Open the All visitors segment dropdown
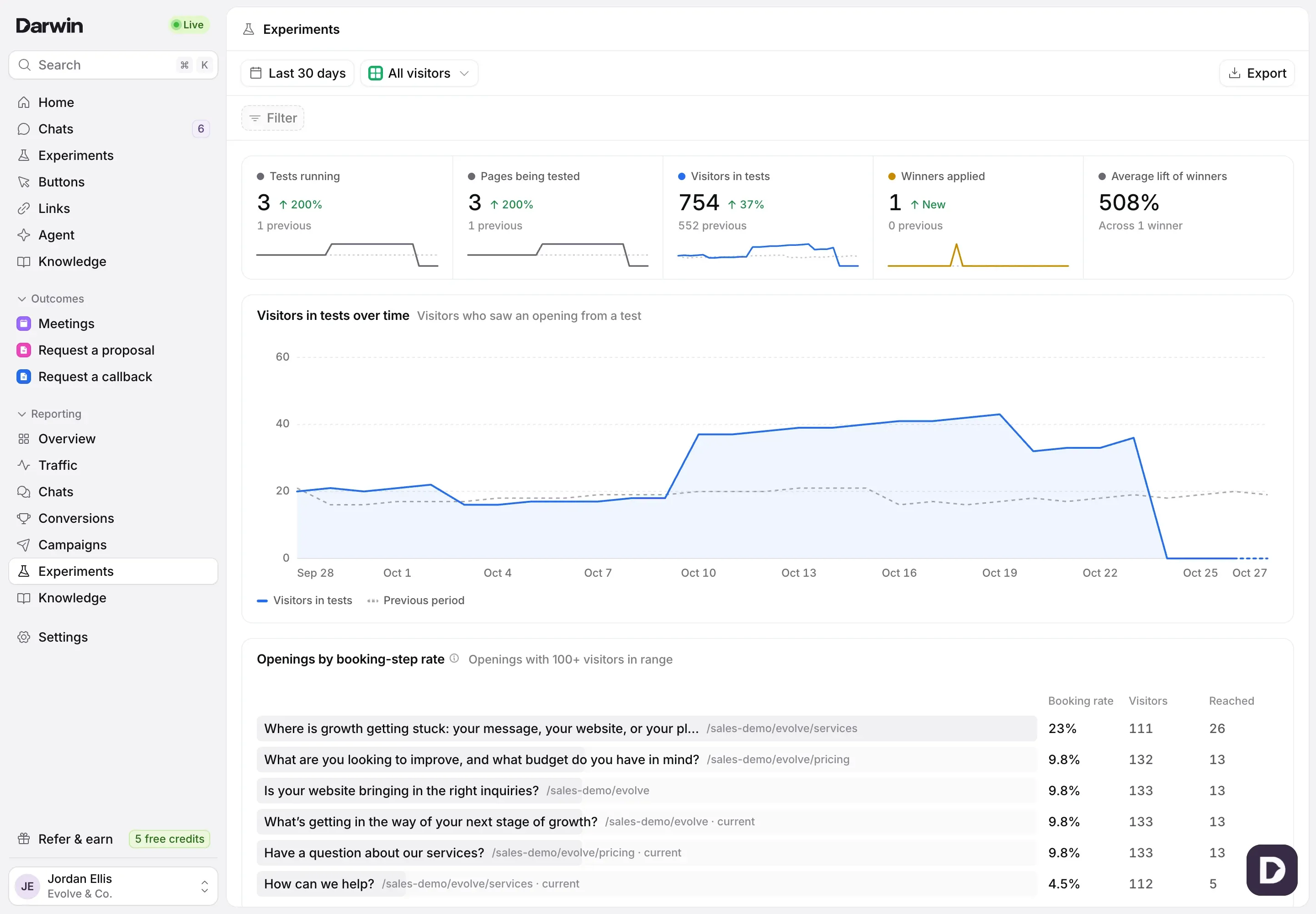The width and height of the screenshot is (1316, 914). pos(419,73)
